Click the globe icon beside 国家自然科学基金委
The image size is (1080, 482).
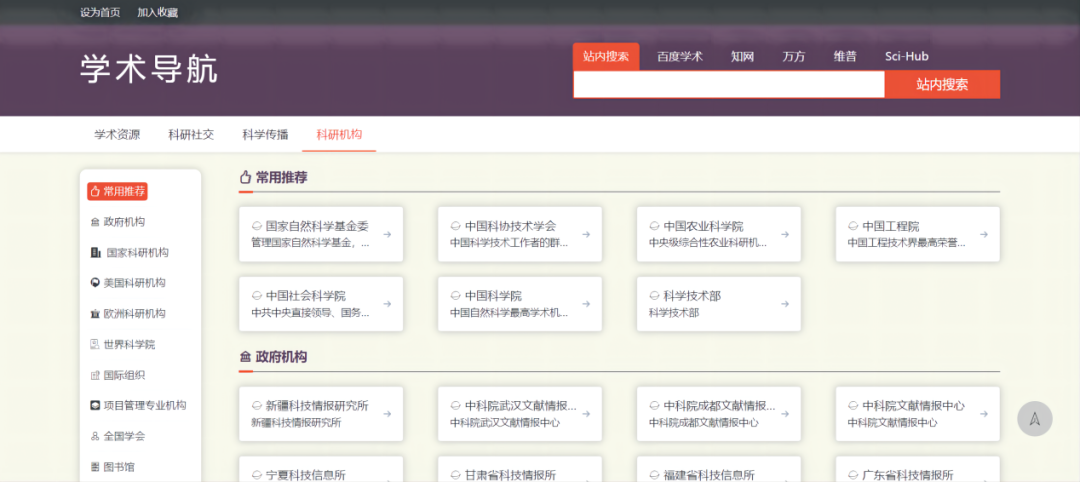pos(257,226)
